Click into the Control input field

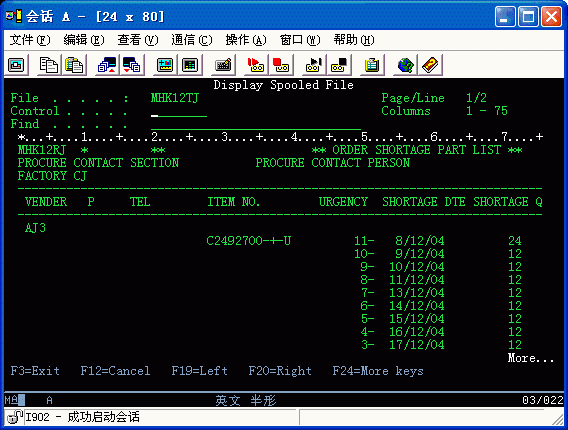click(179, 112)
